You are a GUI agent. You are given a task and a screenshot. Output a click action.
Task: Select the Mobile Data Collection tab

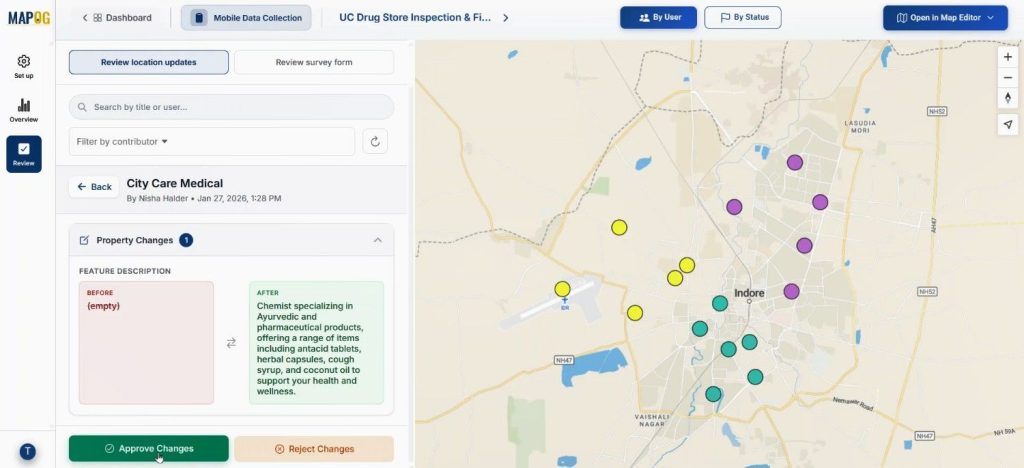coord(246,18)
